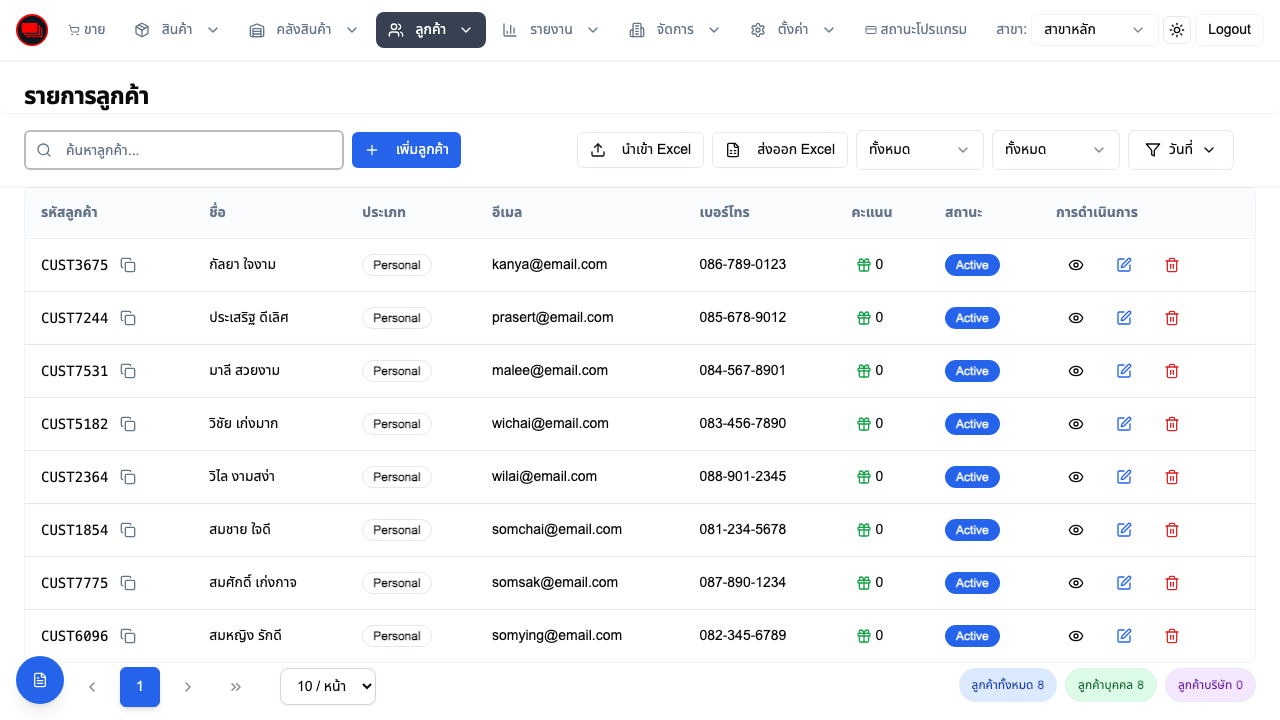
Task: Open the คลังสินค้า warehouse menu
Action: pyautogui.click(x=303, y=30)
